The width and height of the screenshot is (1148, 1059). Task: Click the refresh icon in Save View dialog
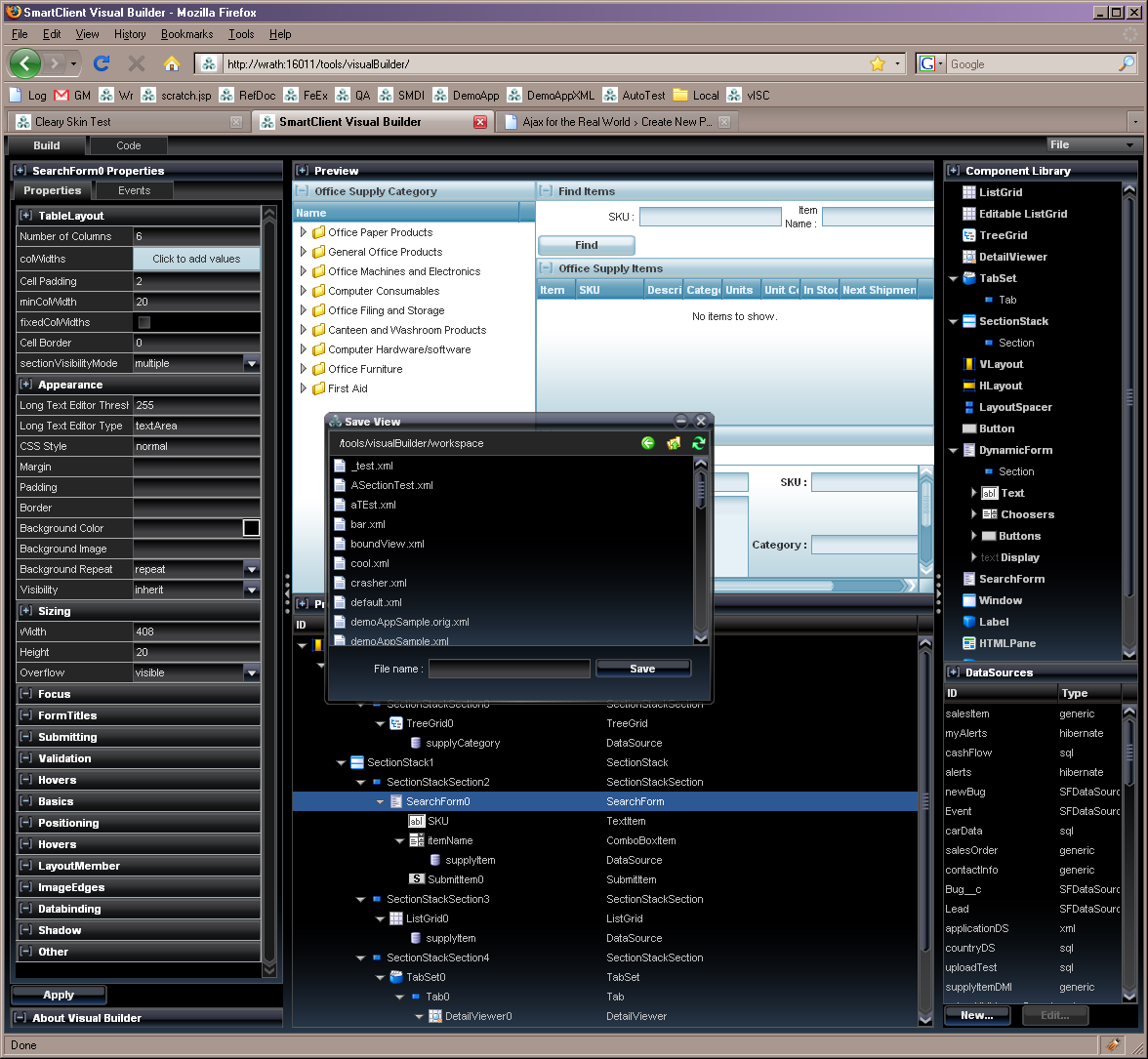coord(699,443)
